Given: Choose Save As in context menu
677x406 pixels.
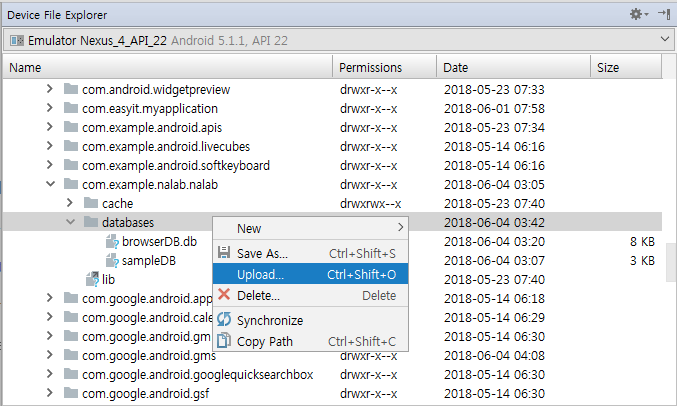Looking at the screenshot, I should 310,253.
